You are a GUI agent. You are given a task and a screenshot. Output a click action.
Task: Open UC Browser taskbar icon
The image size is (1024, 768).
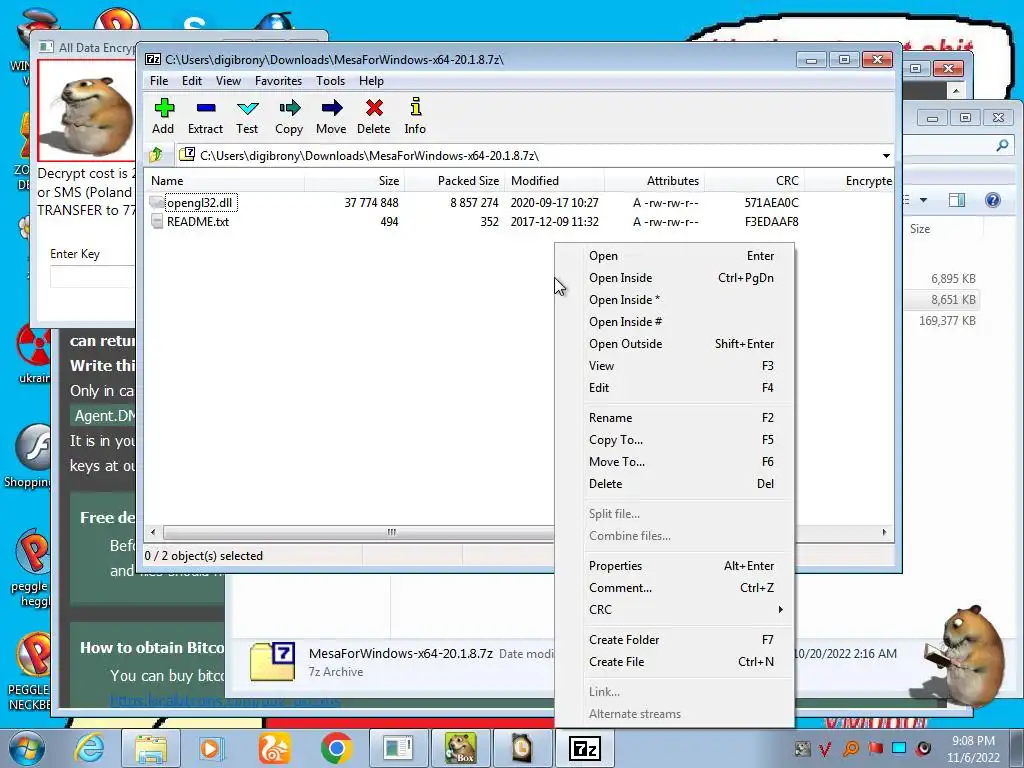tap(275, 748)
